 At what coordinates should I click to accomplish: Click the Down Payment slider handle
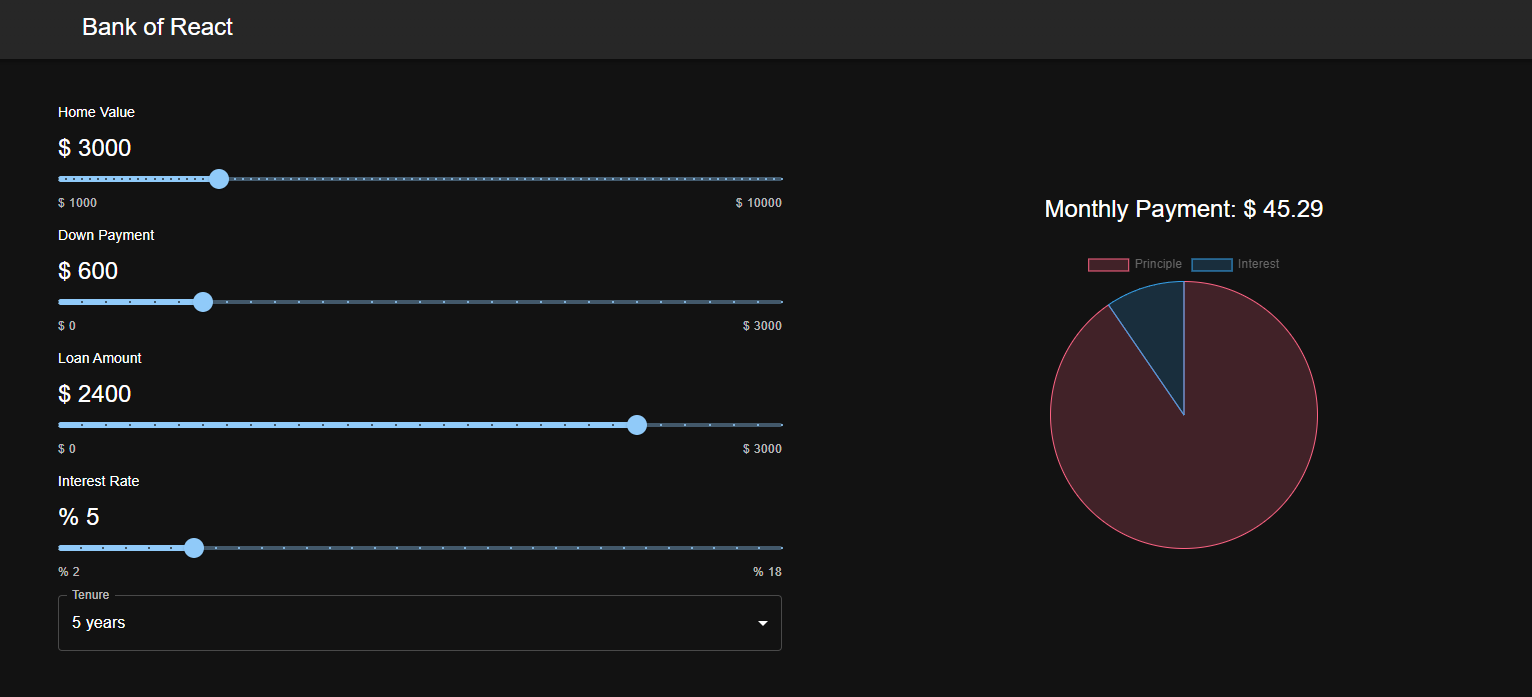203,302
